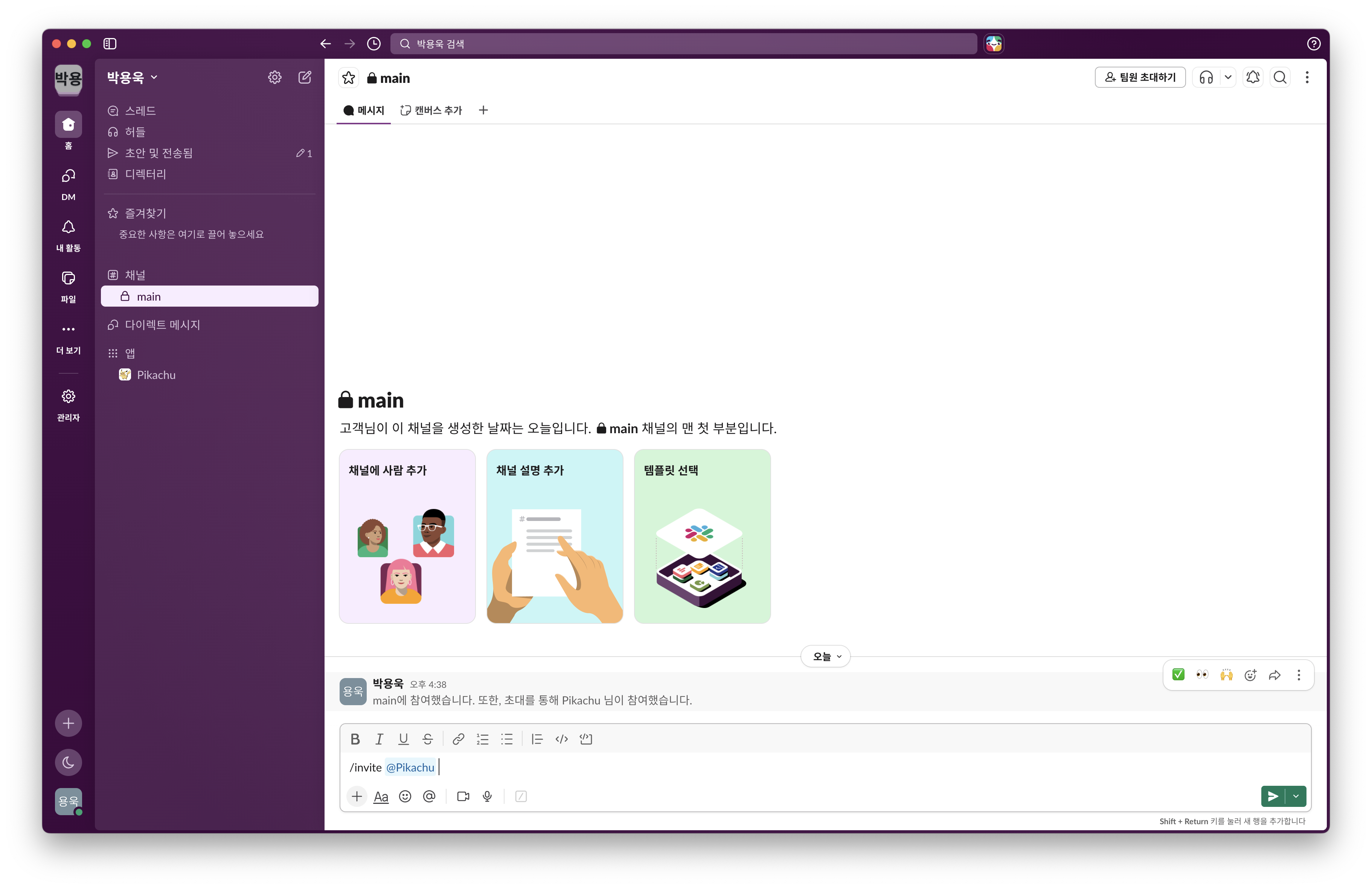
Task: Star the main channel
Action: pyautogui.click(x=349, y=78)
